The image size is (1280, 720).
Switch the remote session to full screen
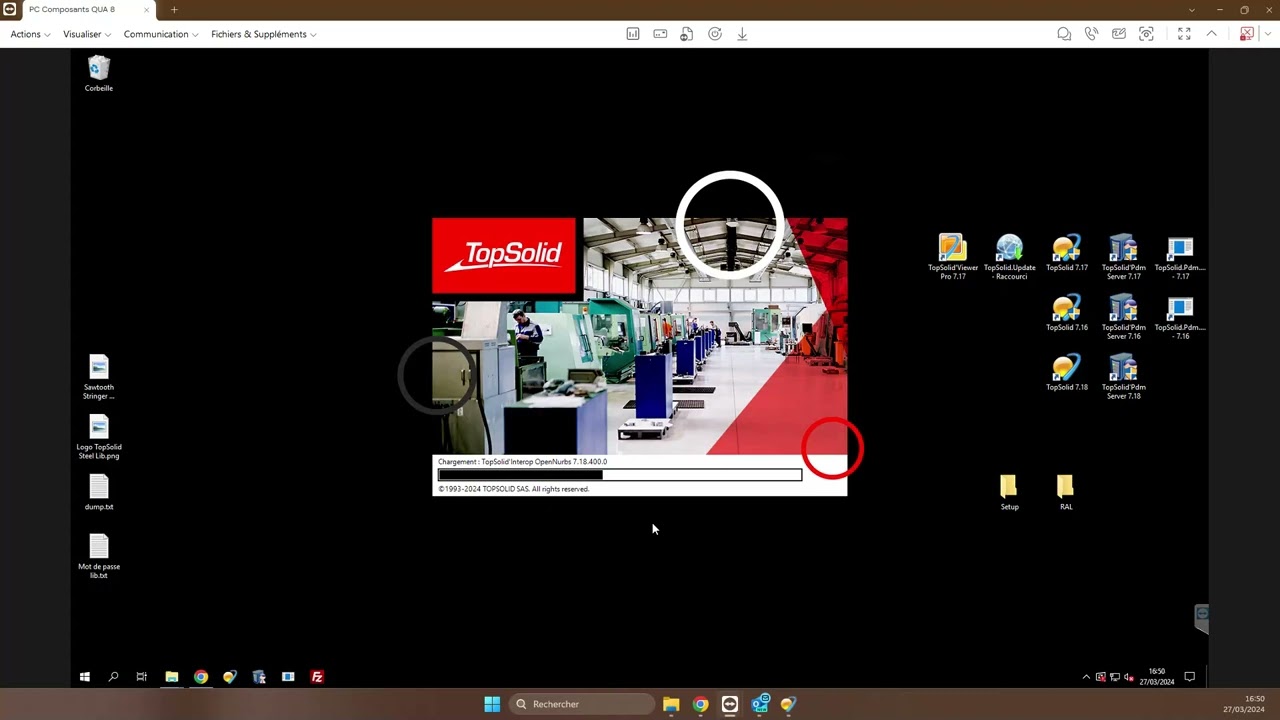coord(1184,34)
